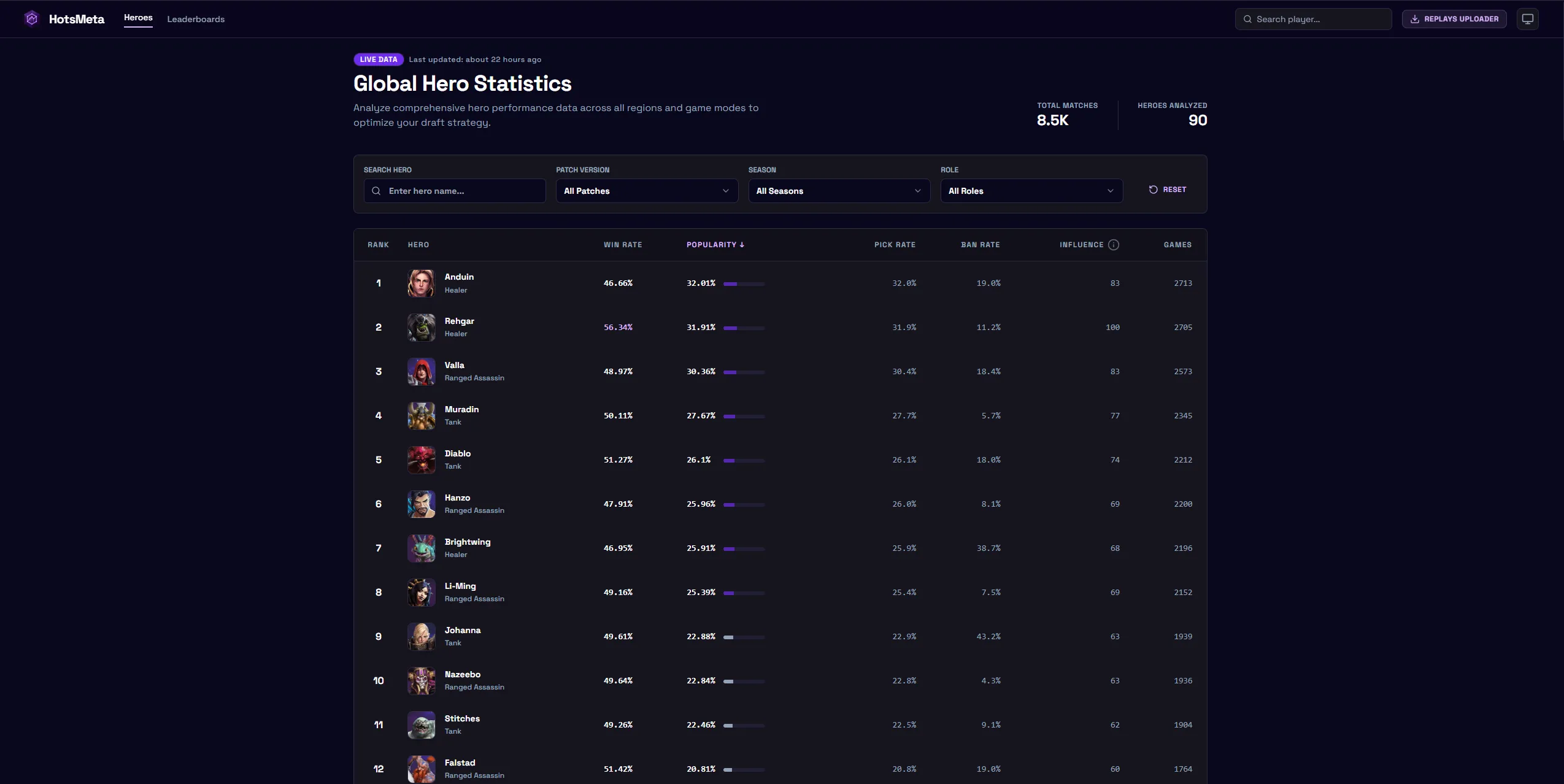Click Muradin's 27.7% pick rate
1564x784 pixels.
(x=904, y=416)
